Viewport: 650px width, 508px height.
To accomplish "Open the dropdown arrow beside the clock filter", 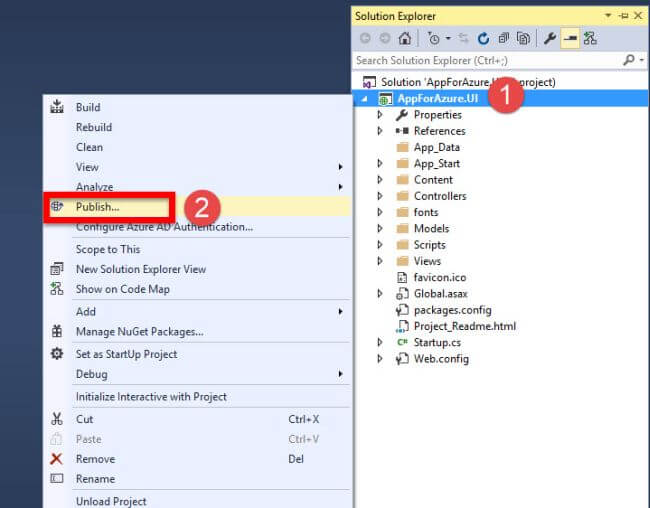I will (x=448, y=39).
